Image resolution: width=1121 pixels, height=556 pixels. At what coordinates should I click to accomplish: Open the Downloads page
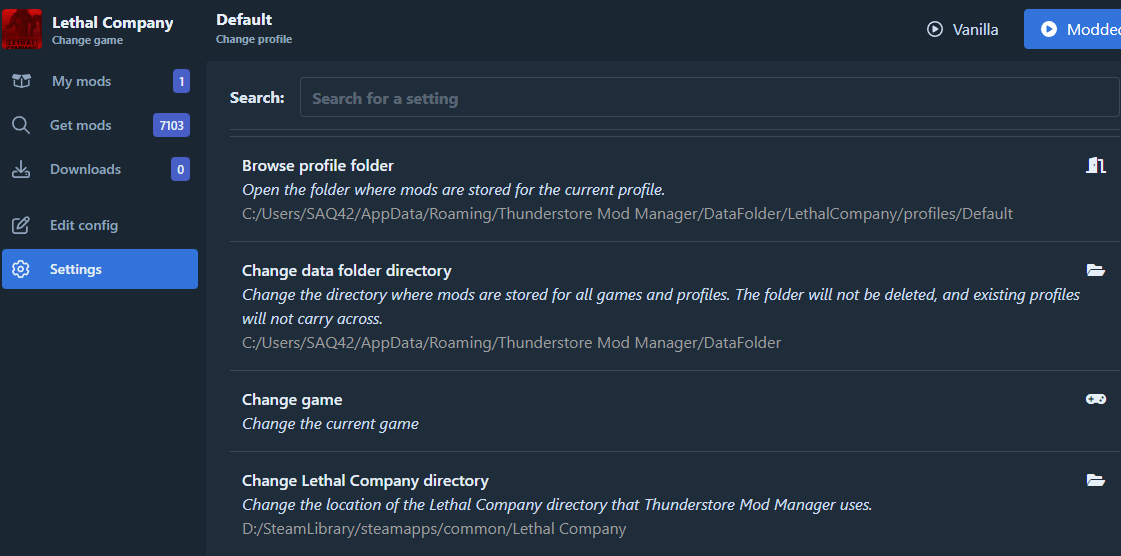click(x=85, y=169)
